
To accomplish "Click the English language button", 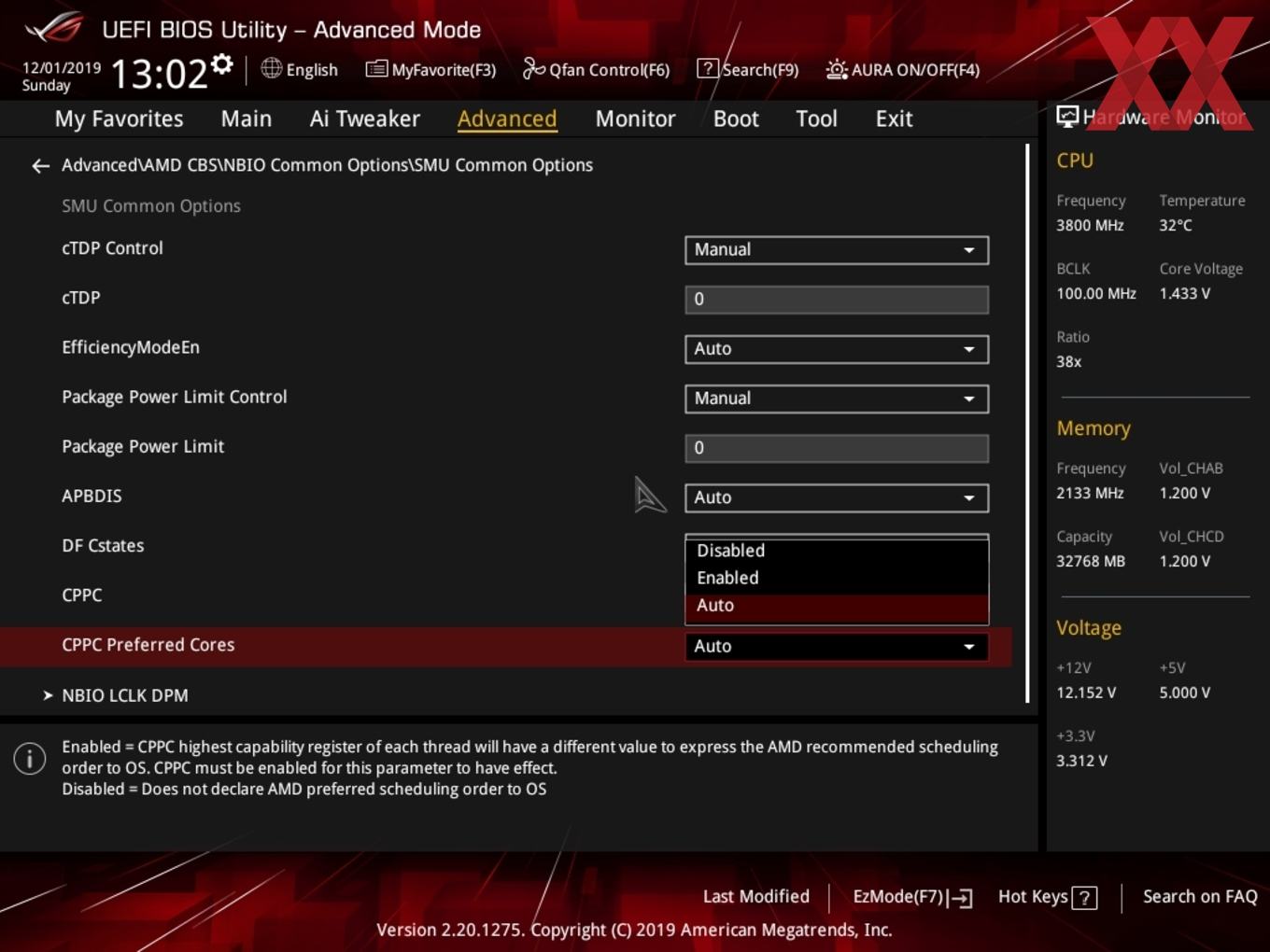I will point(300,69).
